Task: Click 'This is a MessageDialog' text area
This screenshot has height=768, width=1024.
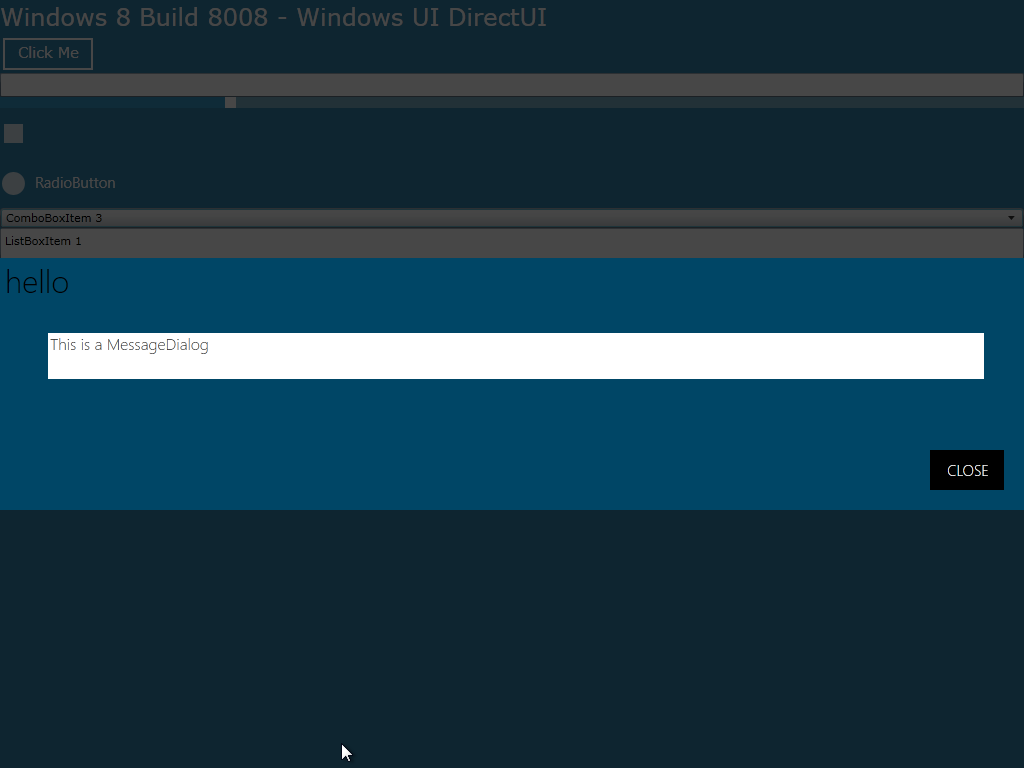Action: pyautogui.click(x=516, y=356)
